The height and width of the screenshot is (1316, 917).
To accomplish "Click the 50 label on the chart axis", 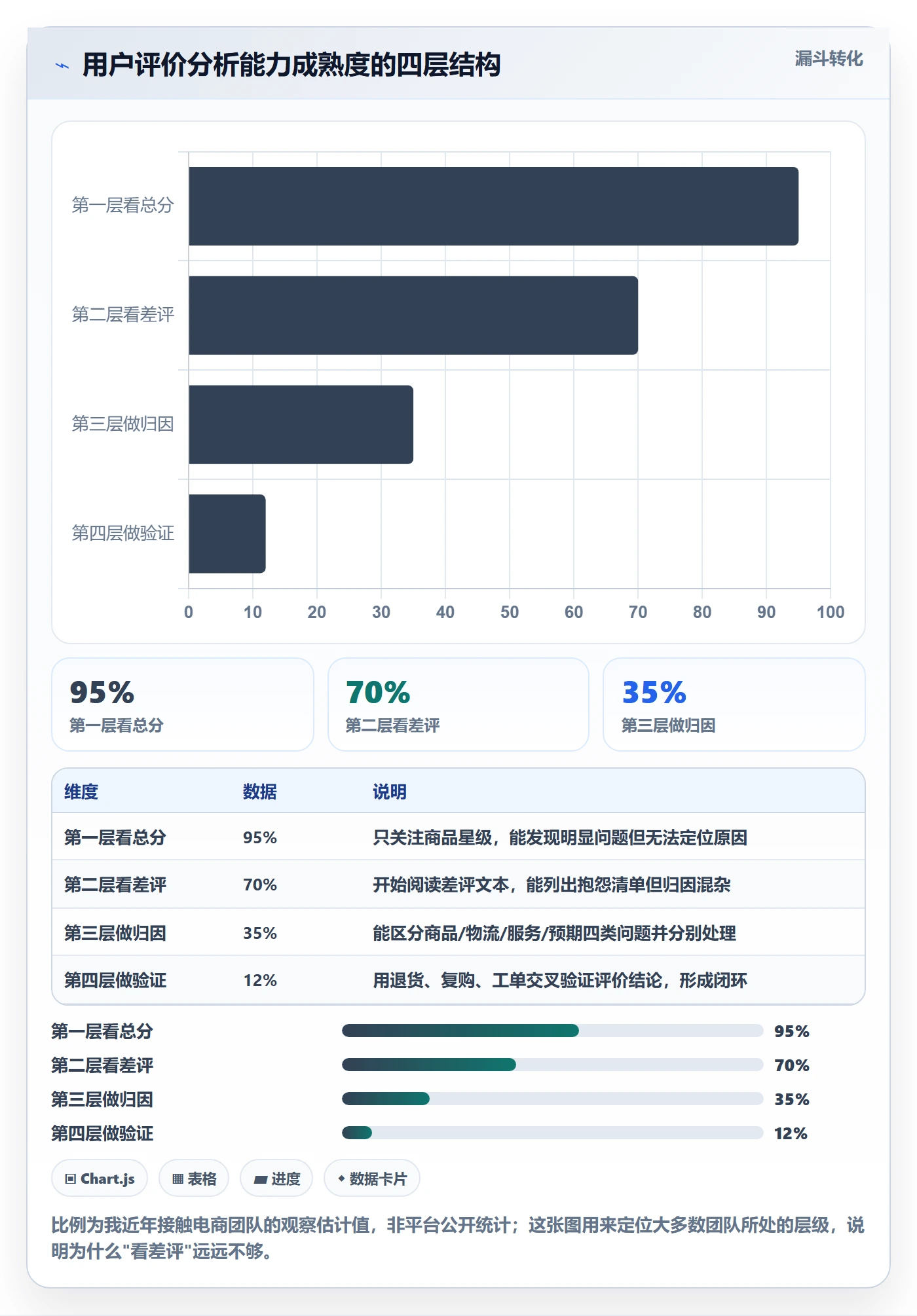I will 510,612.
